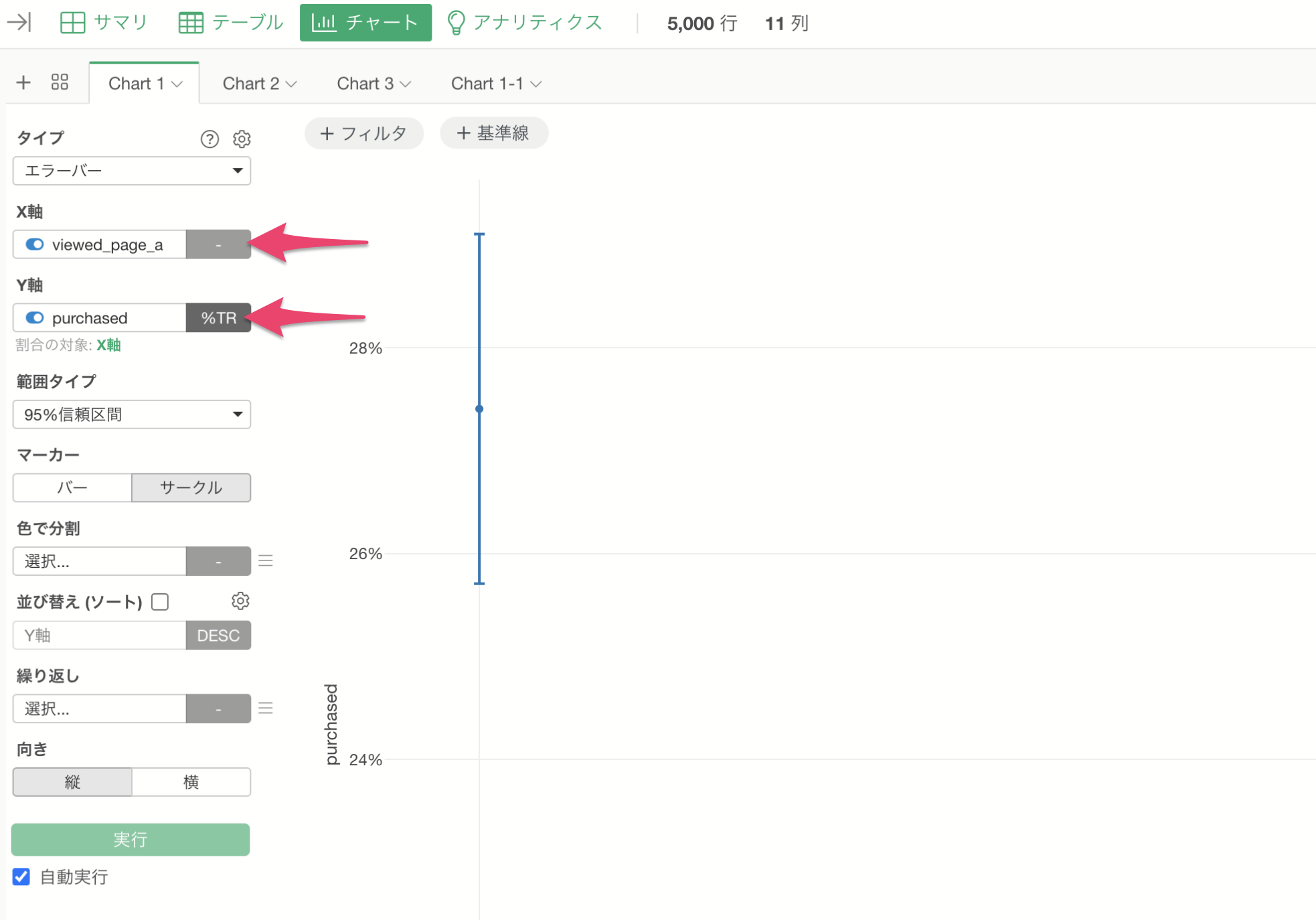Uncheck the 自動実行 auto-run checkbox
1316x920 pixels.
point(21,876)
